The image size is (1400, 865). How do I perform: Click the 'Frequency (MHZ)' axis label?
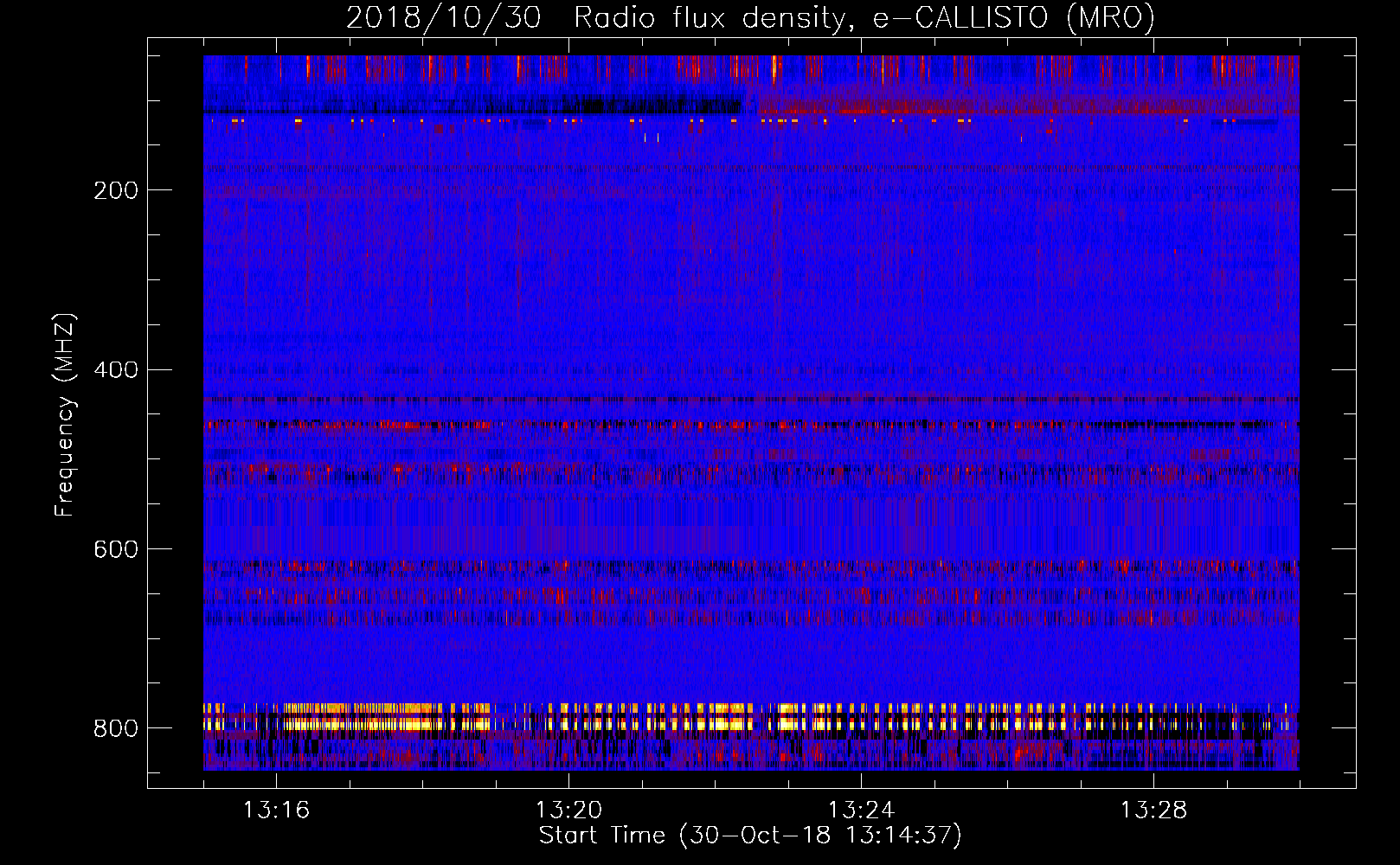[64, 414]
